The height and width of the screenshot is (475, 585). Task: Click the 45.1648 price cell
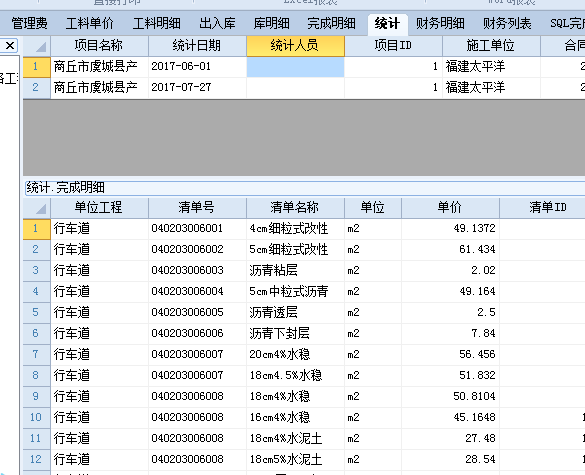(450, 418)
